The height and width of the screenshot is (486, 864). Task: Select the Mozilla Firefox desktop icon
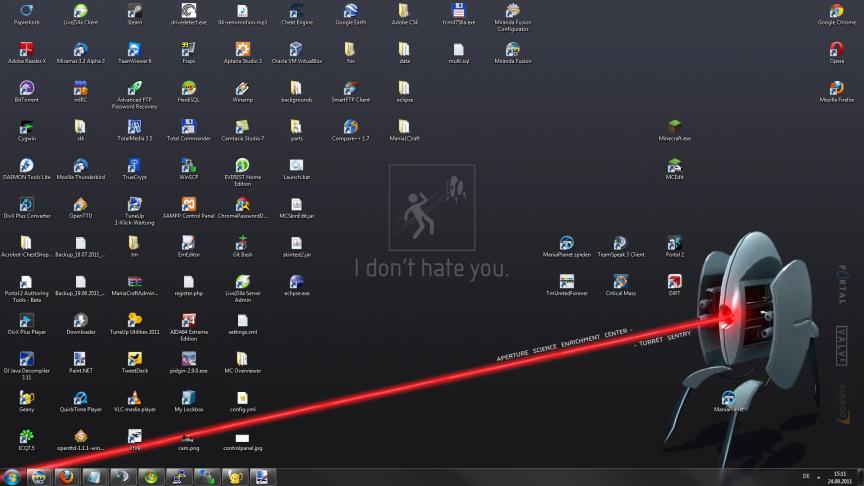tap(836, 91)
